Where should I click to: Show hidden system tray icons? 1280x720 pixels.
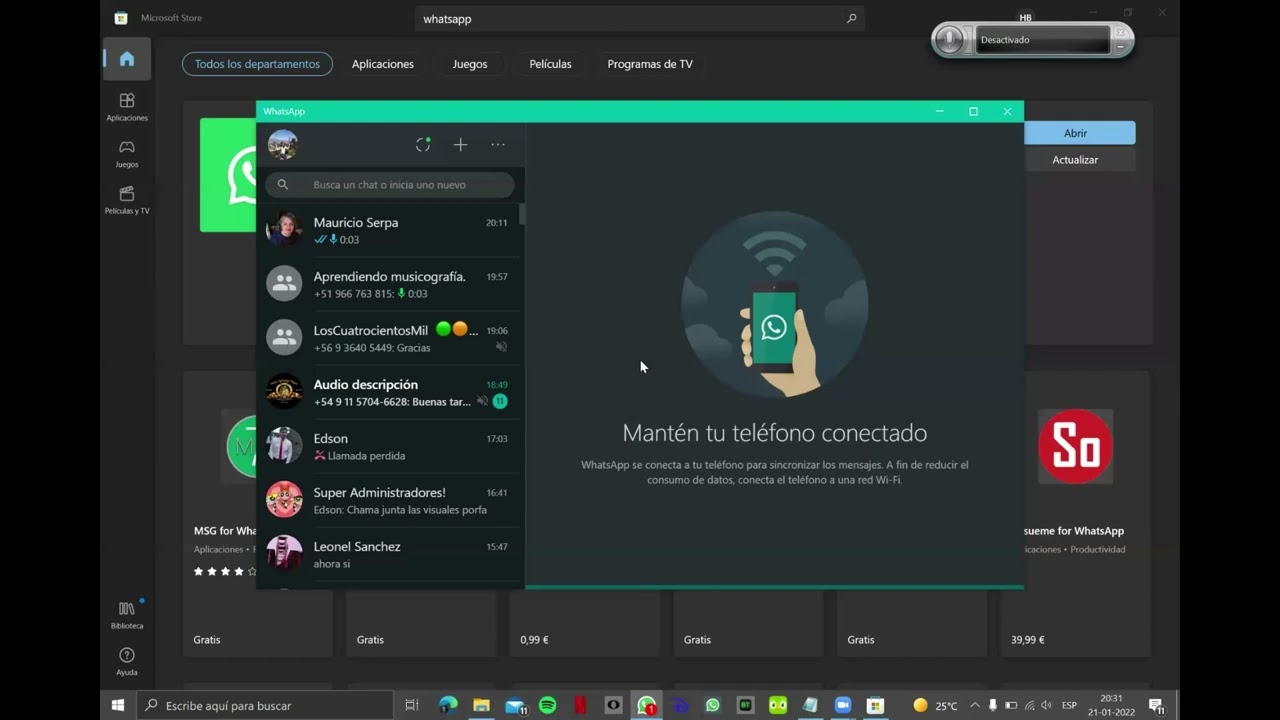pos(975,705)
